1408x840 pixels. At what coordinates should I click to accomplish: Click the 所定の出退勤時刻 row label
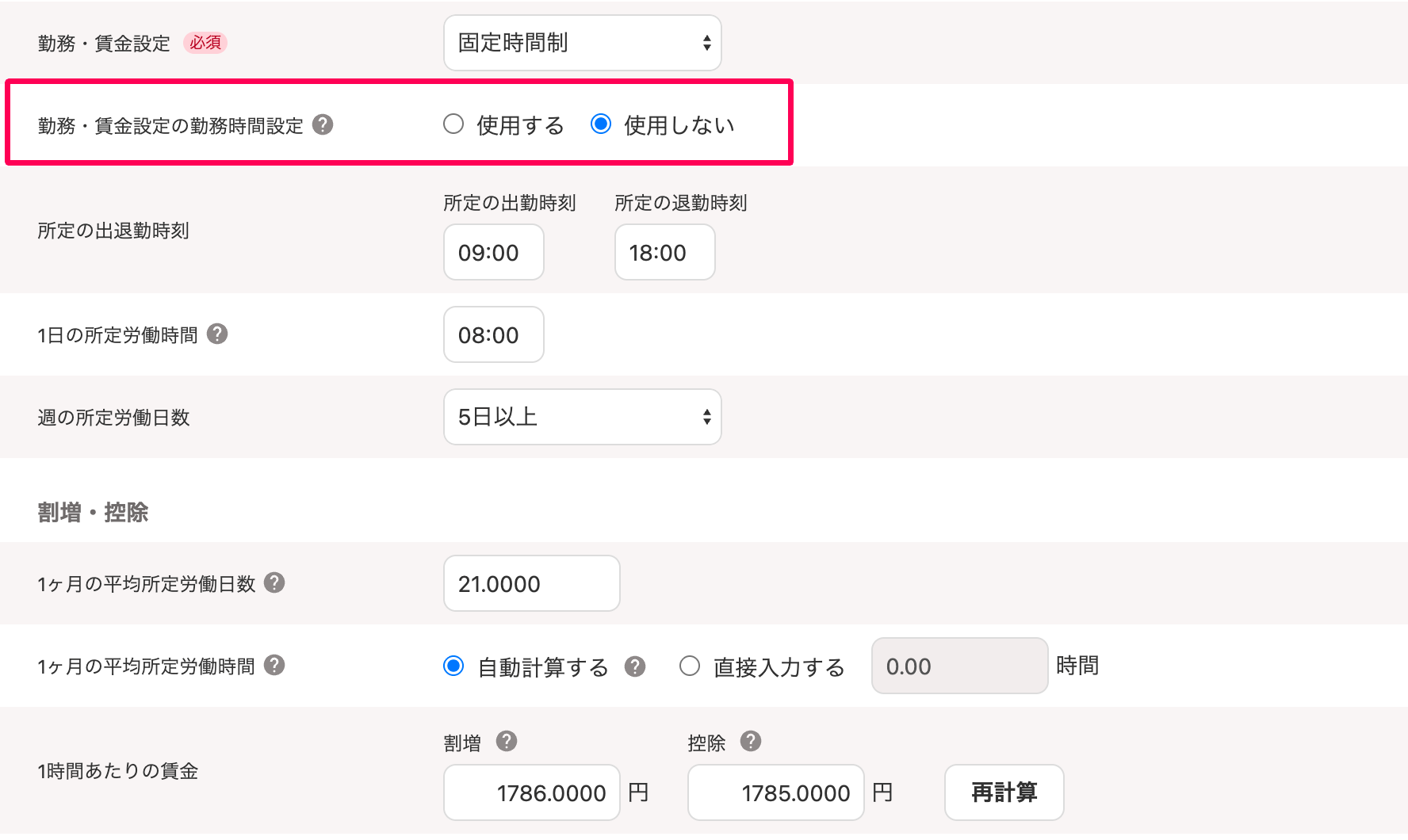point(113,231)
